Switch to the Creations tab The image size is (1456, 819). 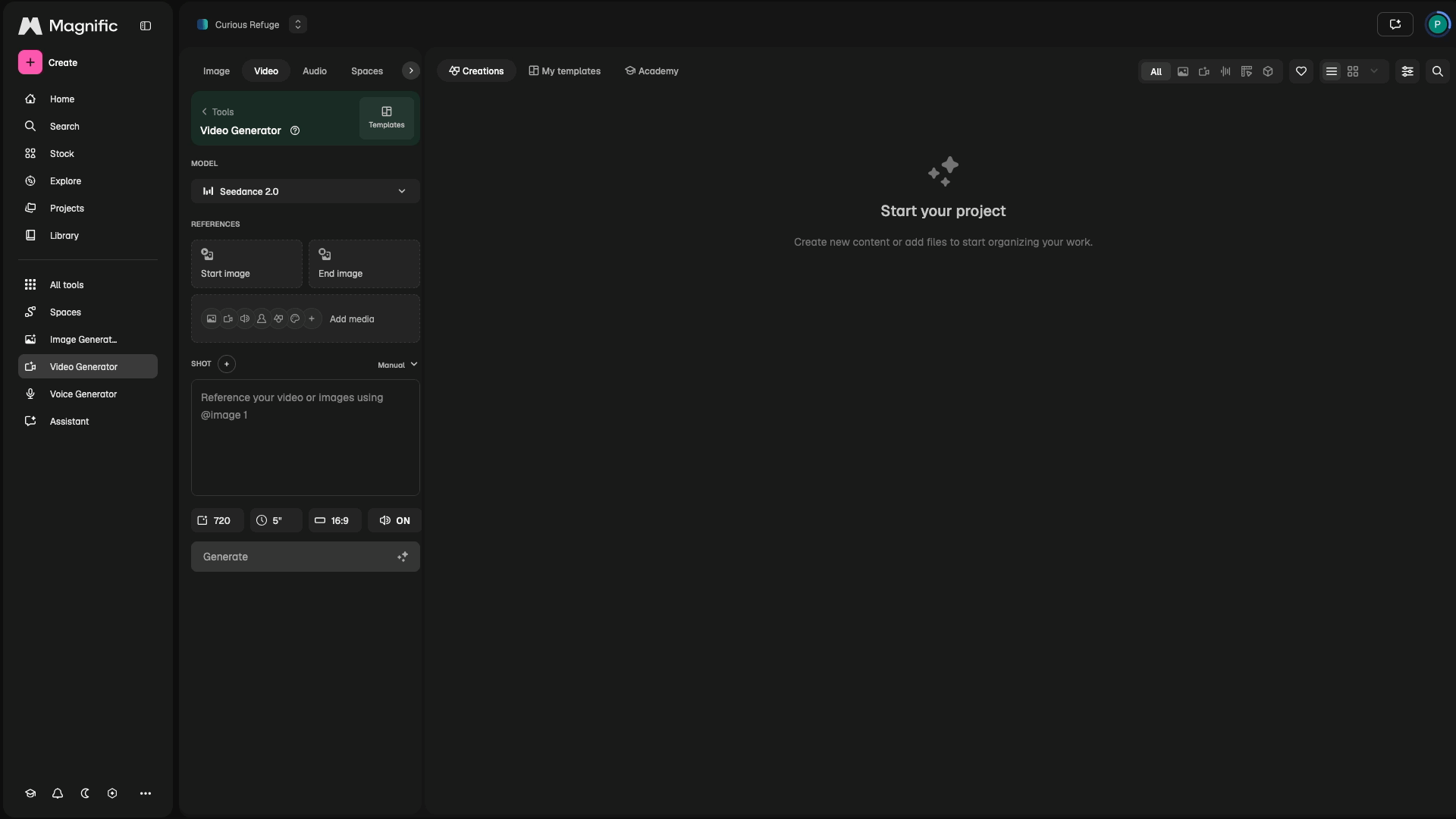pyautogui.click(x=476, y=71)
